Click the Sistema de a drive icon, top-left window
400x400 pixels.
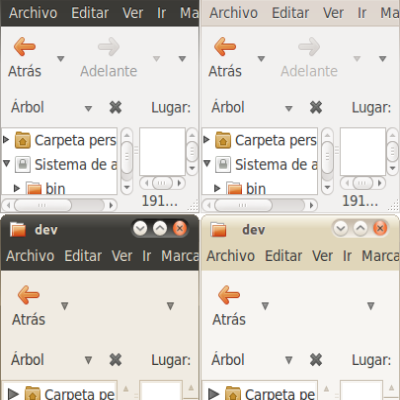pos(23,164)
